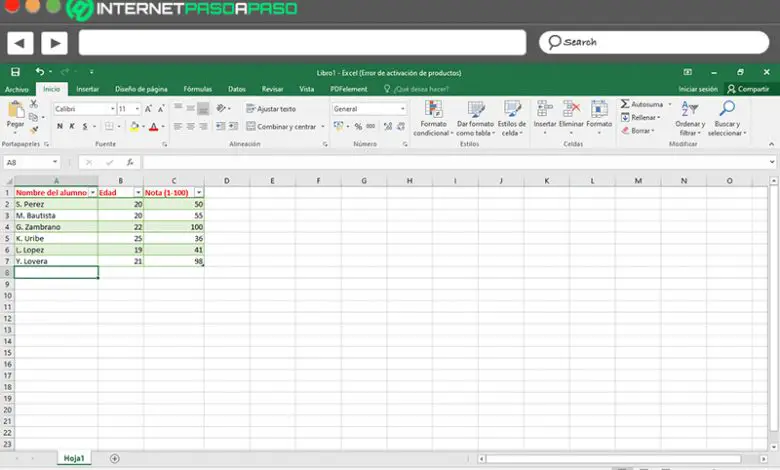Align text left in the cell
780x470 pixels.
[x=178, y=126]
